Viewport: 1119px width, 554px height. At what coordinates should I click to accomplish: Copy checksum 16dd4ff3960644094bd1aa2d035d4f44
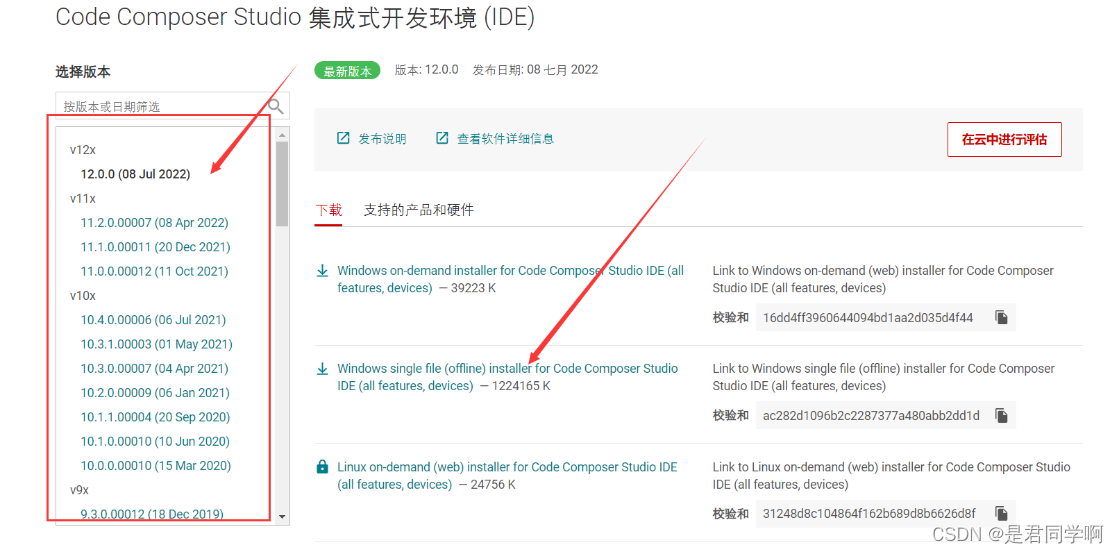pos(1001,318)
